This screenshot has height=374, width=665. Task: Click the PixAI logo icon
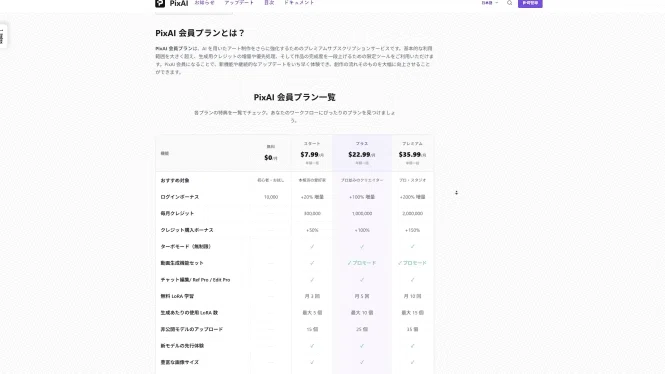click(160, 3)
